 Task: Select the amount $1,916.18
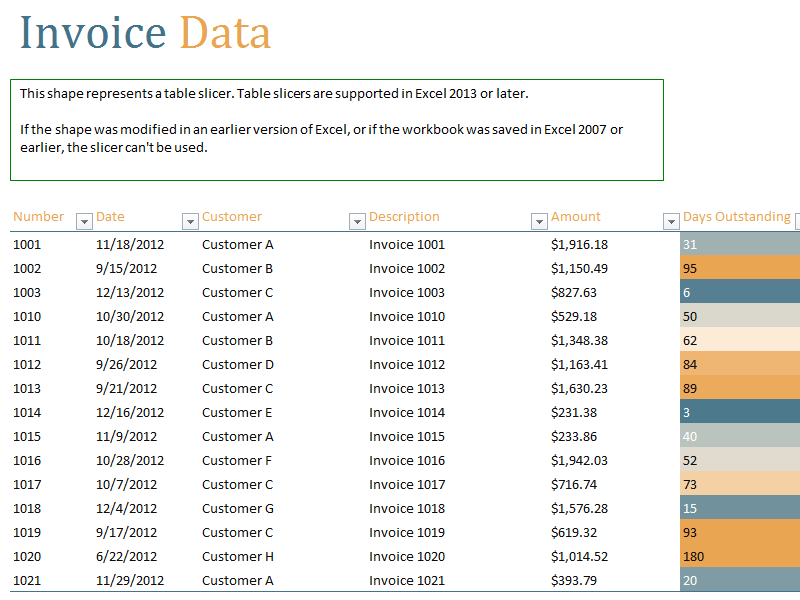(579, 245)
